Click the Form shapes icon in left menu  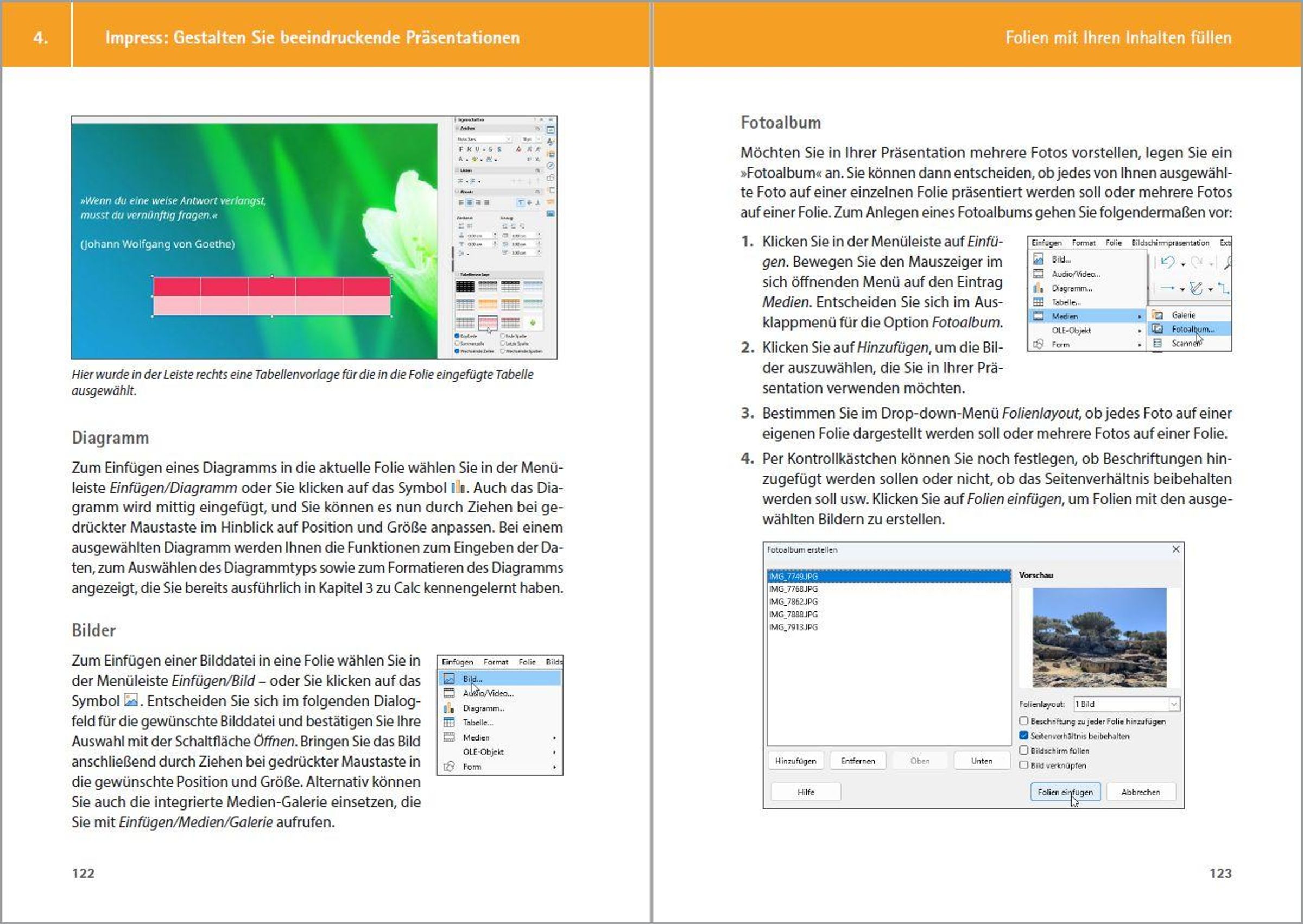coord(449,767)
